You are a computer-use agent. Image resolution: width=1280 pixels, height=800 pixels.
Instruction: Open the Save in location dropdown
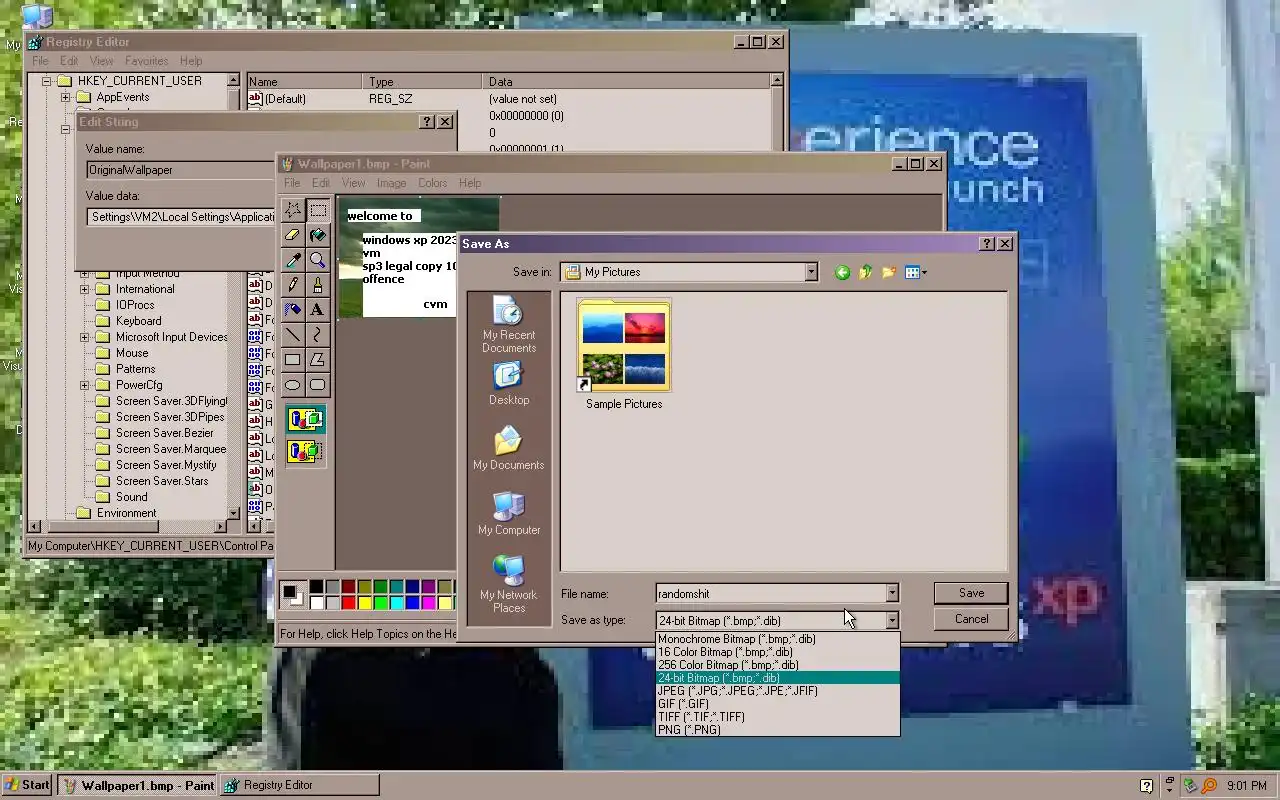[811, 272]
